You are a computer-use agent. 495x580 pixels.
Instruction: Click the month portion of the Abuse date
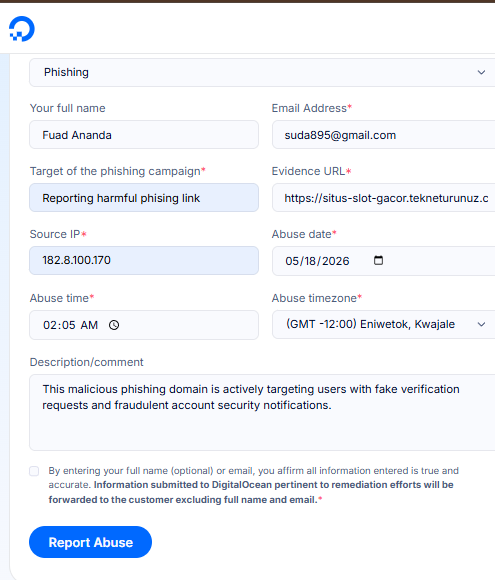pos(292,261)
